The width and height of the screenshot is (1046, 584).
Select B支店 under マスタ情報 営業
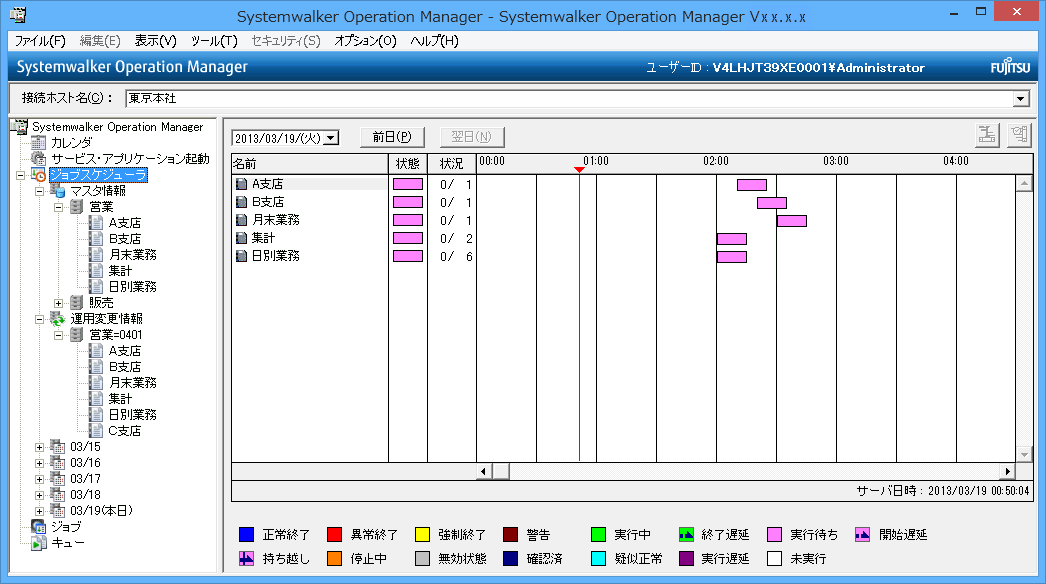click(125, 239)
